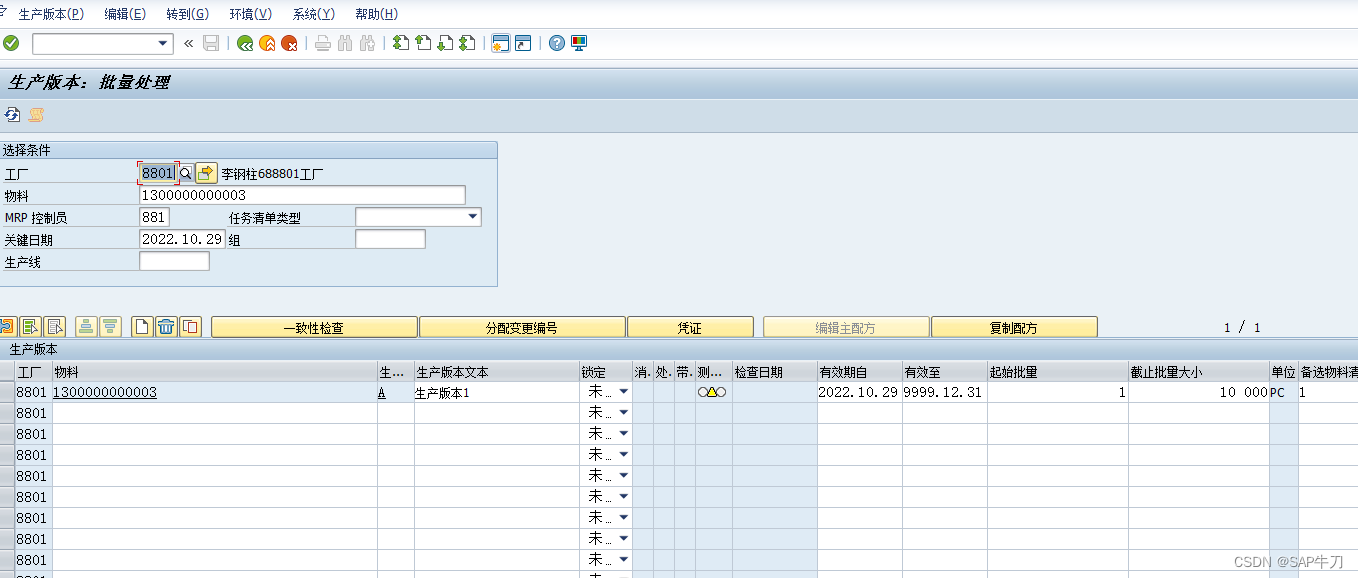This screenshot has height=578, width=1358.
Task: Click the 组 input field
Action: (390, 239)
